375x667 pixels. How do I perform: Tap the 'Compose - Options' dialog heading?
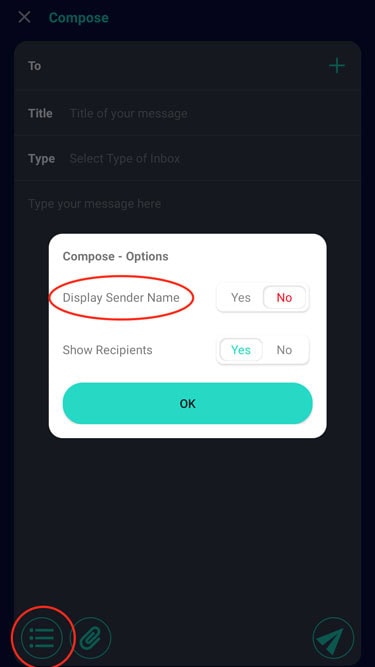click(116, 257)
